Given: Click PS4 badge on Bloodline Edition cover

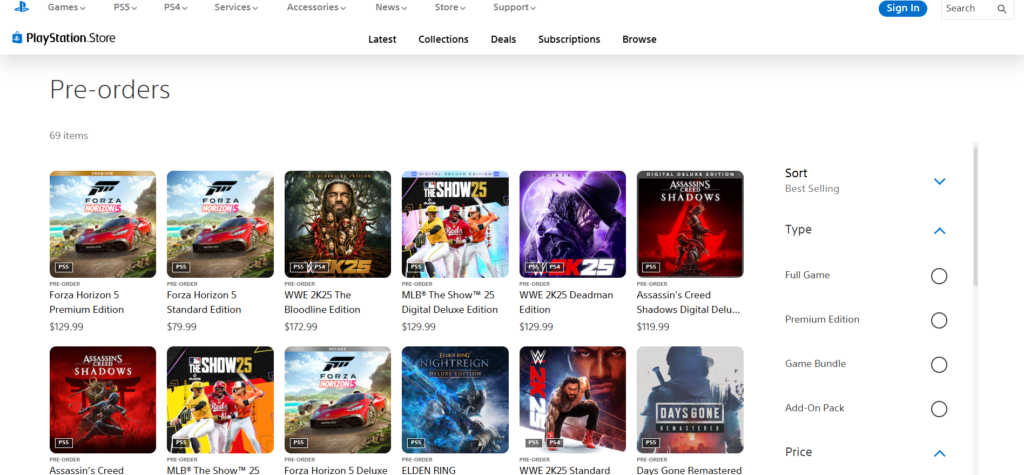Looking at the screenshot, I should click(319, 267).
